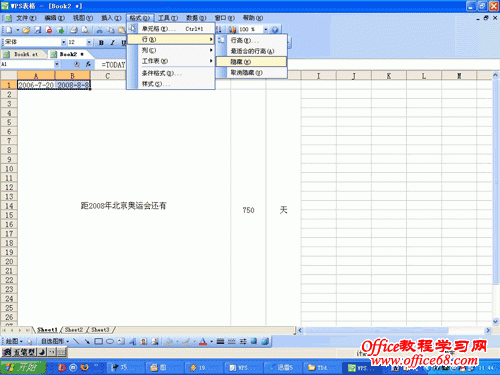Image resolution: width=500 pixels, height=375 pixels.
Task: Open the font size dropdown
Action: point(89,42)
